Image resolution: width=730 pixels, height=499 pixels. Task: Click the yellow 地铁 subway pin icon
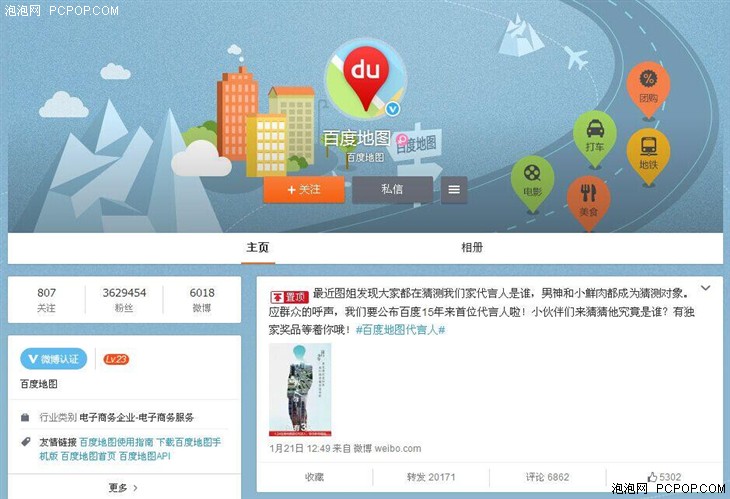coord(648,155)
